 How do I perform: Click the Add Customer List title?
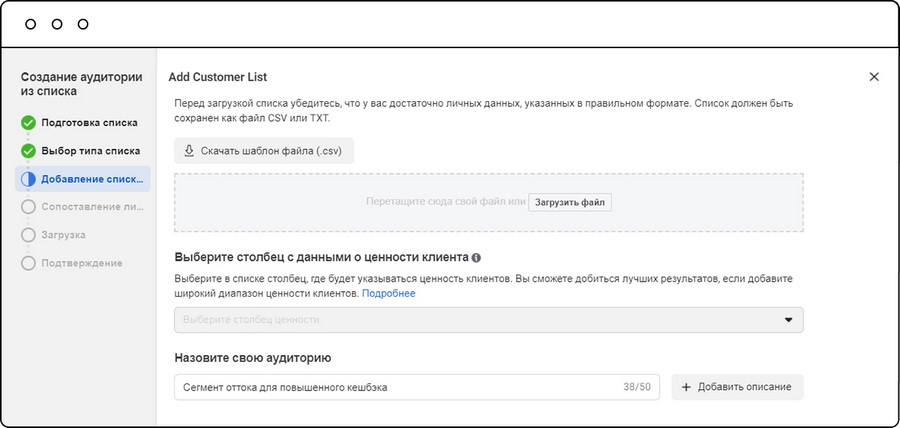click(x=218, y=77)
